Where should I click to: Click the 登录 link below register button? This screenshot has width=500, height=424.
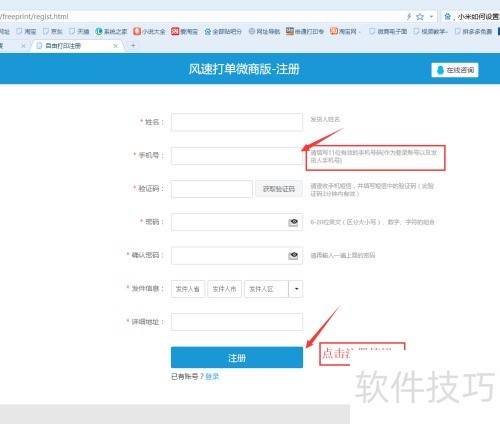point(212,376)
